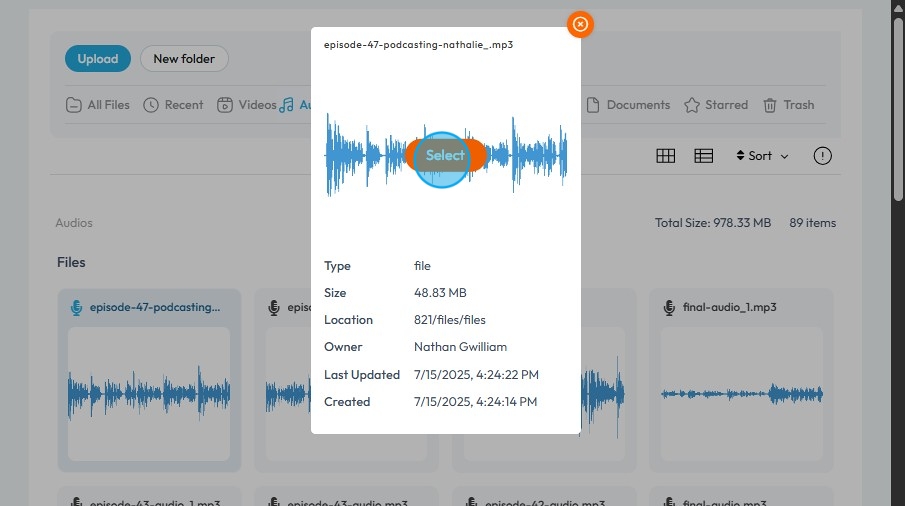This screenshot has width=905, height=506.
Task: Click Last Updated timestamp 4:24:22 PM
Action: click(476, 374)
